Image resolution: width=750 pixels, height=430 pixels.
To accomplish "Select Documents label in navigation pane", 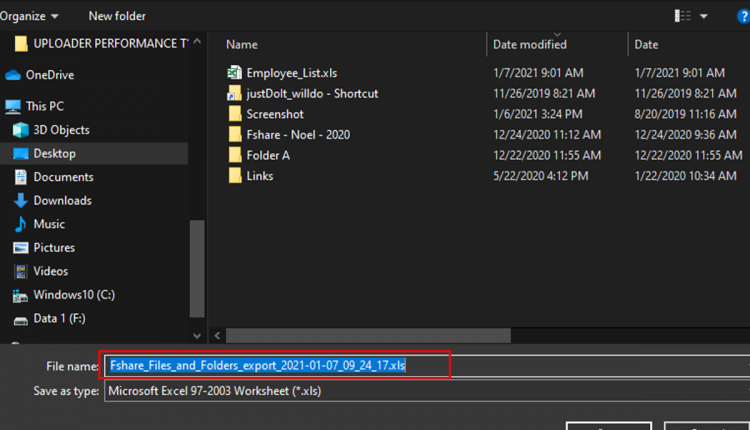I will pyautogui.click(x=63, y=177).
